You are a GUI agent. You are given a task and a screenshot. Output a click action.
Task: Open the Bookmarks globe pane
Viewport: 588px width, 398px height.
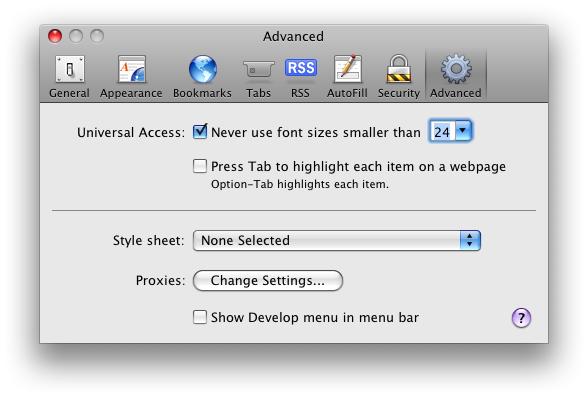(x=202, y=76)
